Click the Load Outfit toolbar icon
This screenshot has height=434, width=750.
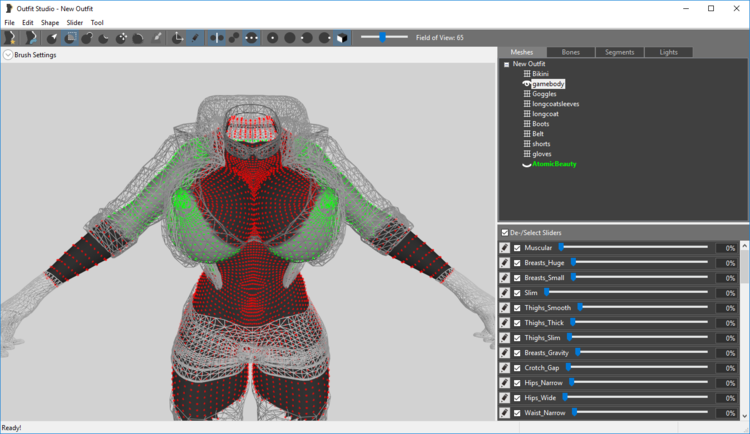click(x=31, y=38)
